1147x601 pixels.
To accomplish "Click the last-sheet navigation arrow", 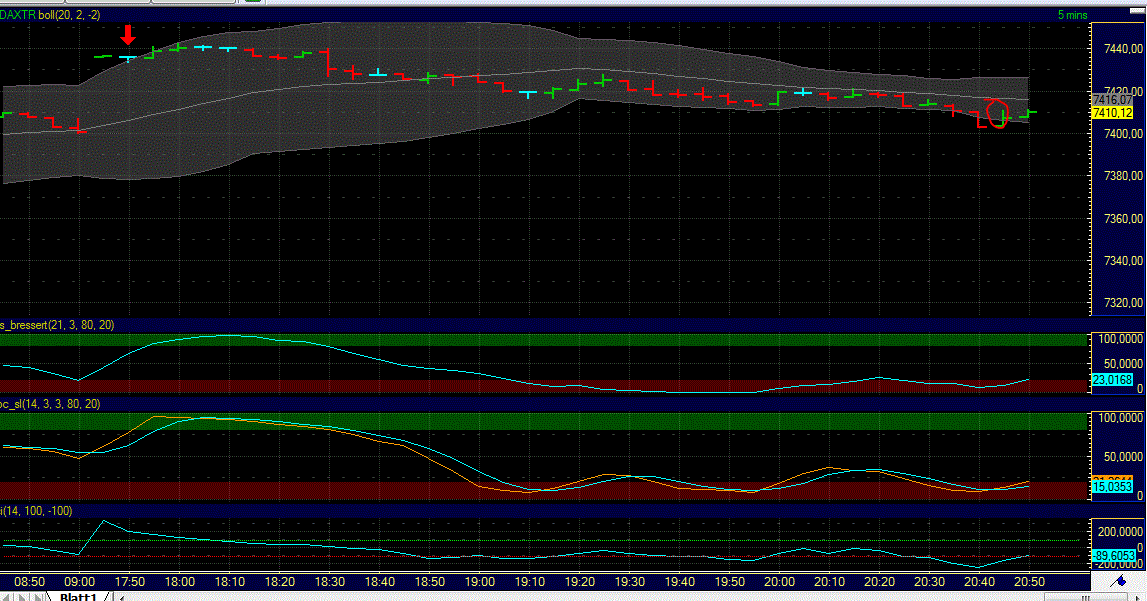I will click(46, 597).
